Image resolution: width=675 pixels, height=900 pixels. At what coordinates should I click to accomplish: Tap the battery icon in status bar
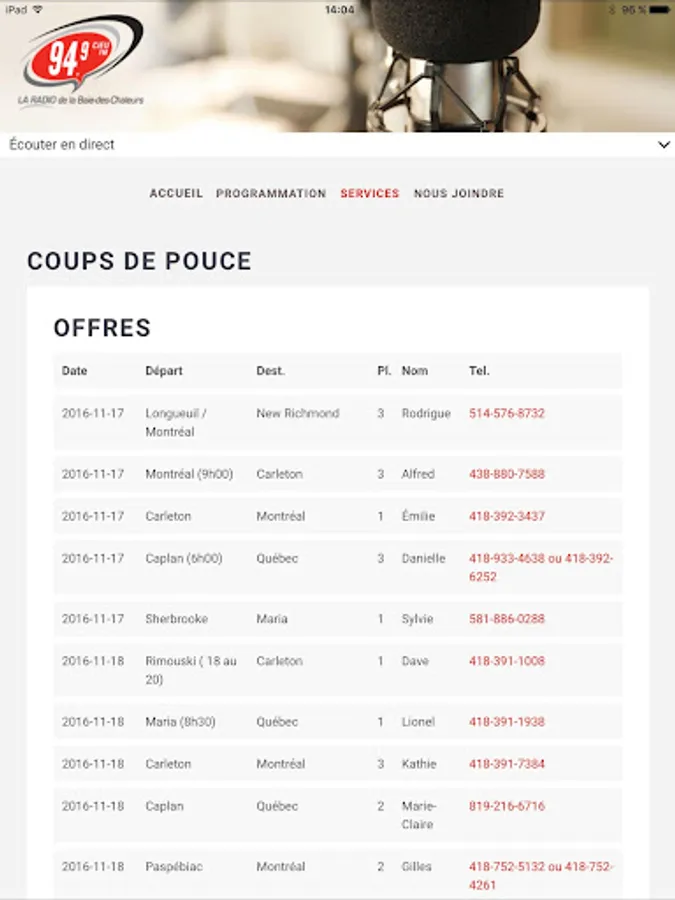660,9
